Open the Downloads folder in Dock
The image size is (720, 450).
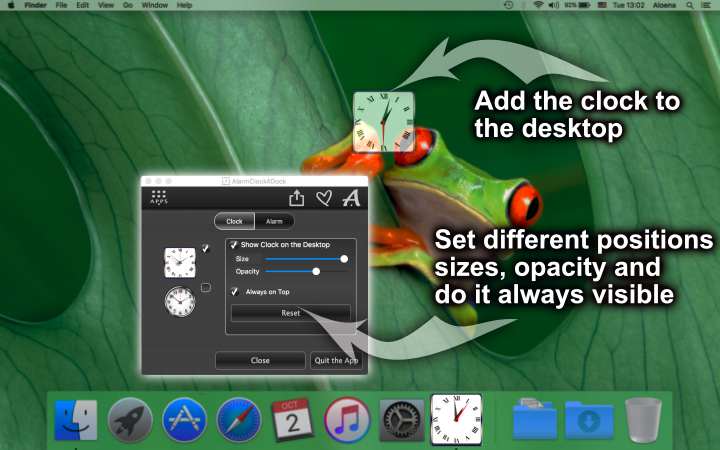(589, 420)
